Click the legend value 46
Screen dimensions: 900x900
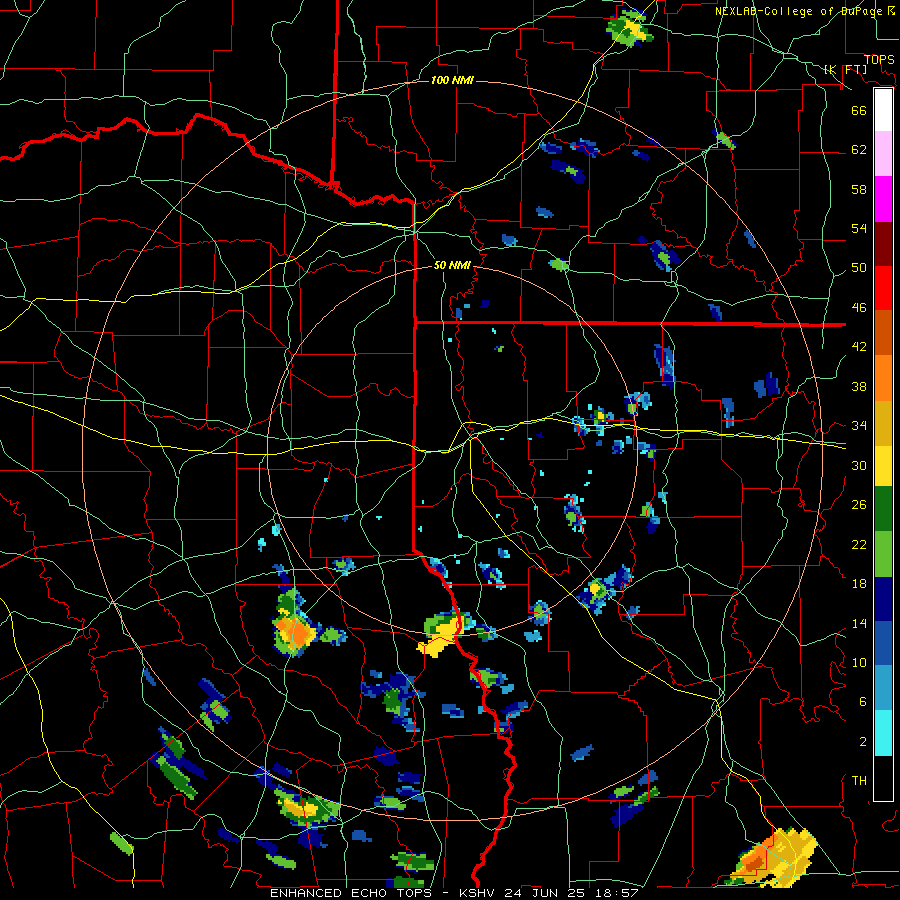tap(859, 308)
